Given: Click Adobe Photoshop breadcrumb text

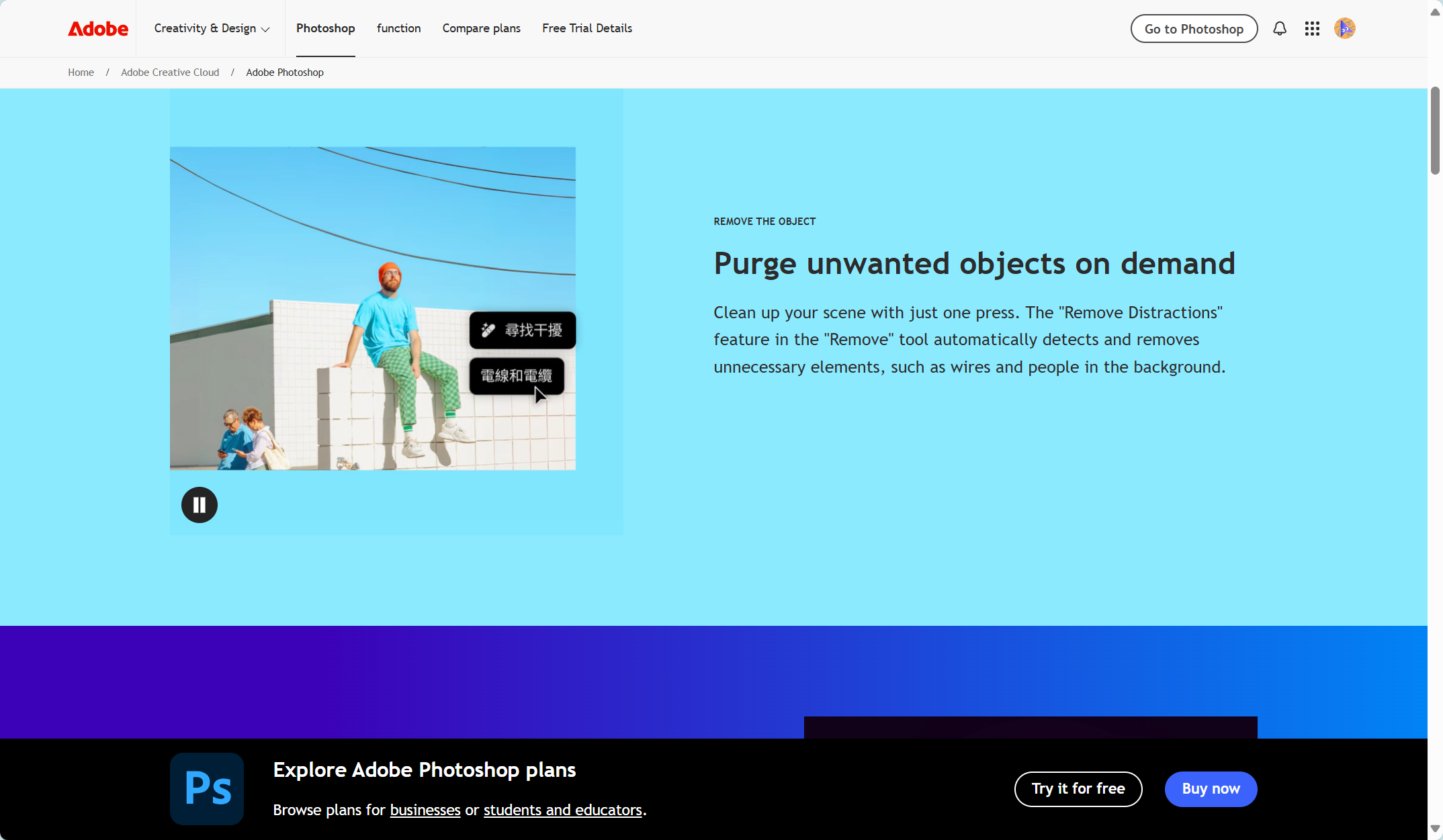Looking at the screenshot, I should point(285,73).
